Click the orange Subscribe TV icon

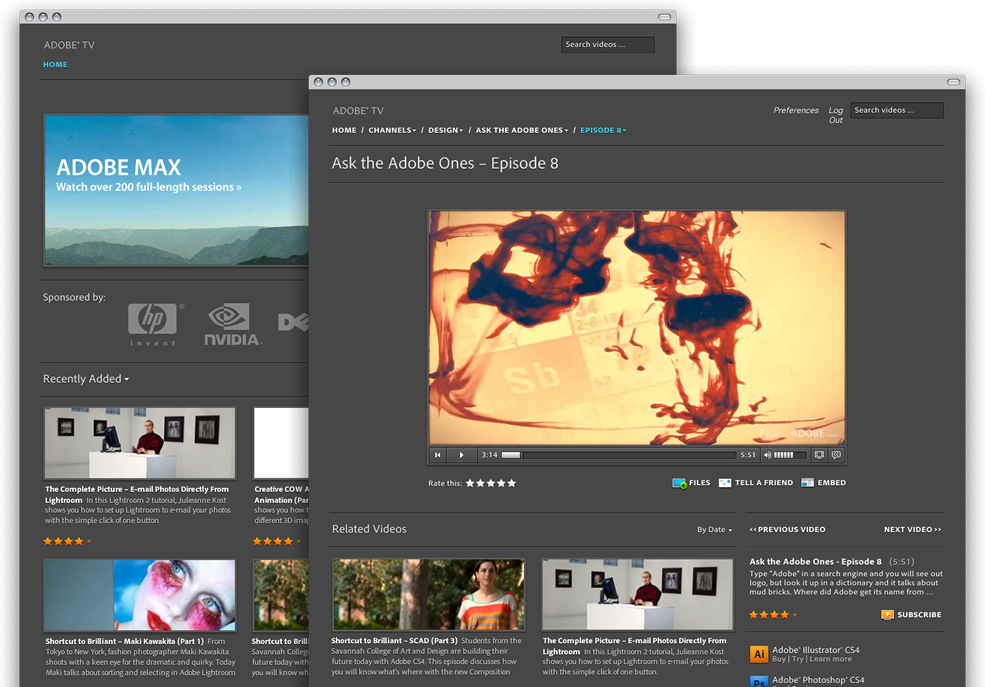coord(886,615)
